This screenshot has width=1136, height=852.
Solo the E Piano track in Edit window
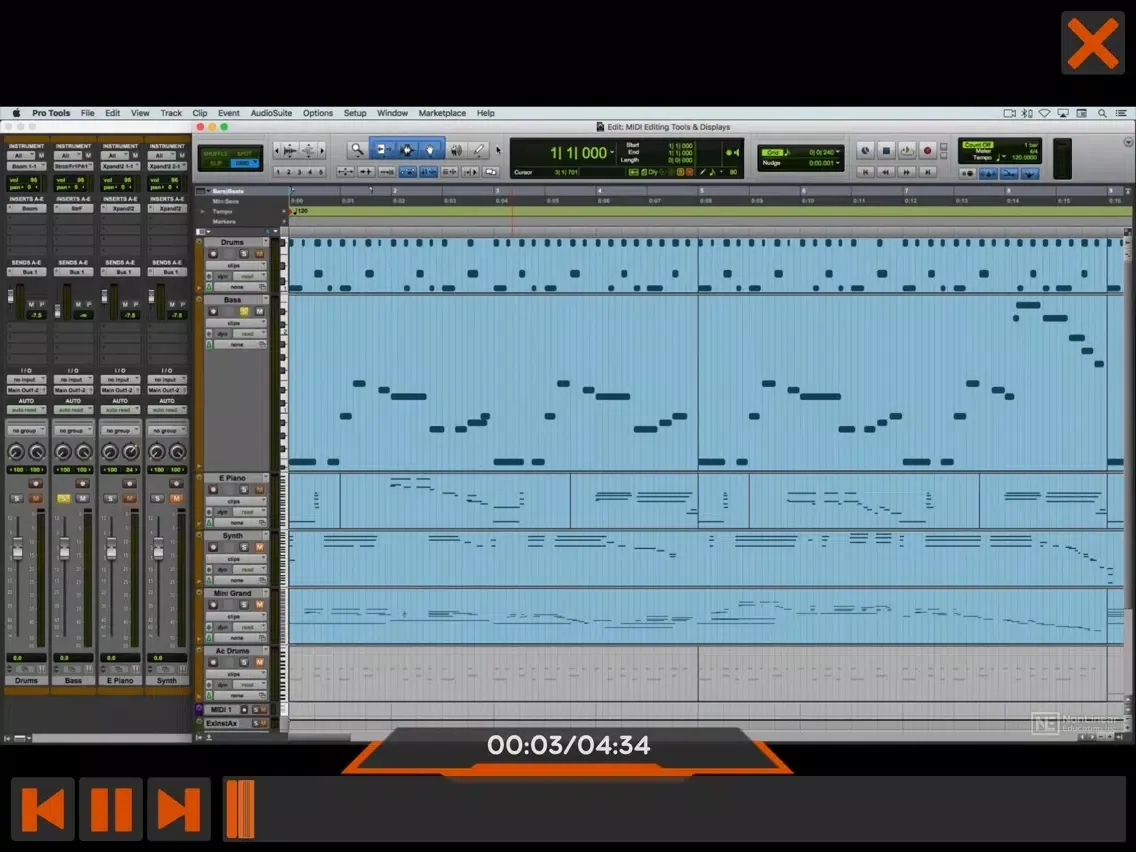244,490
